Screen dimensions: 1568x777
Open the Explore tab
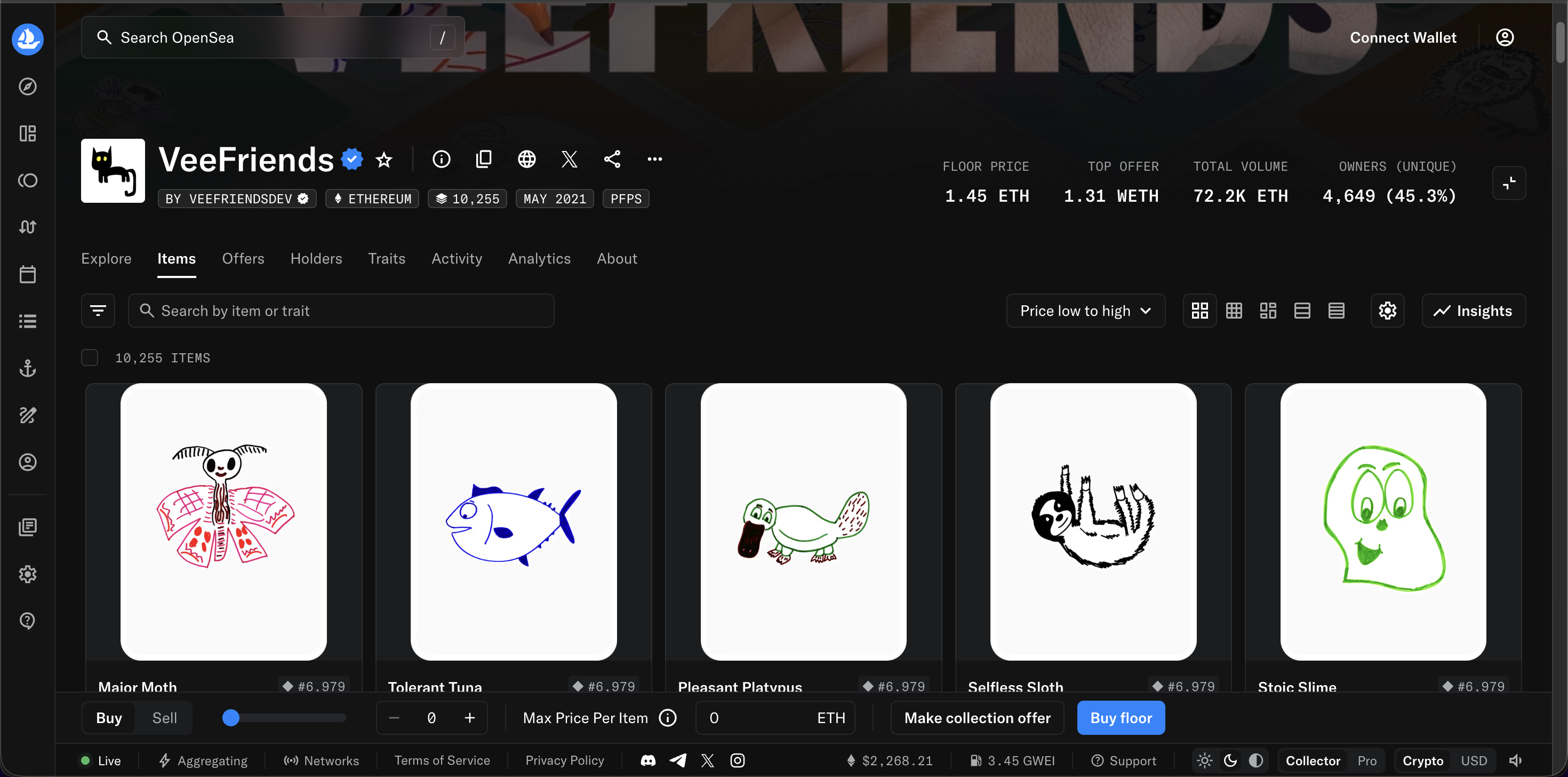106,258
